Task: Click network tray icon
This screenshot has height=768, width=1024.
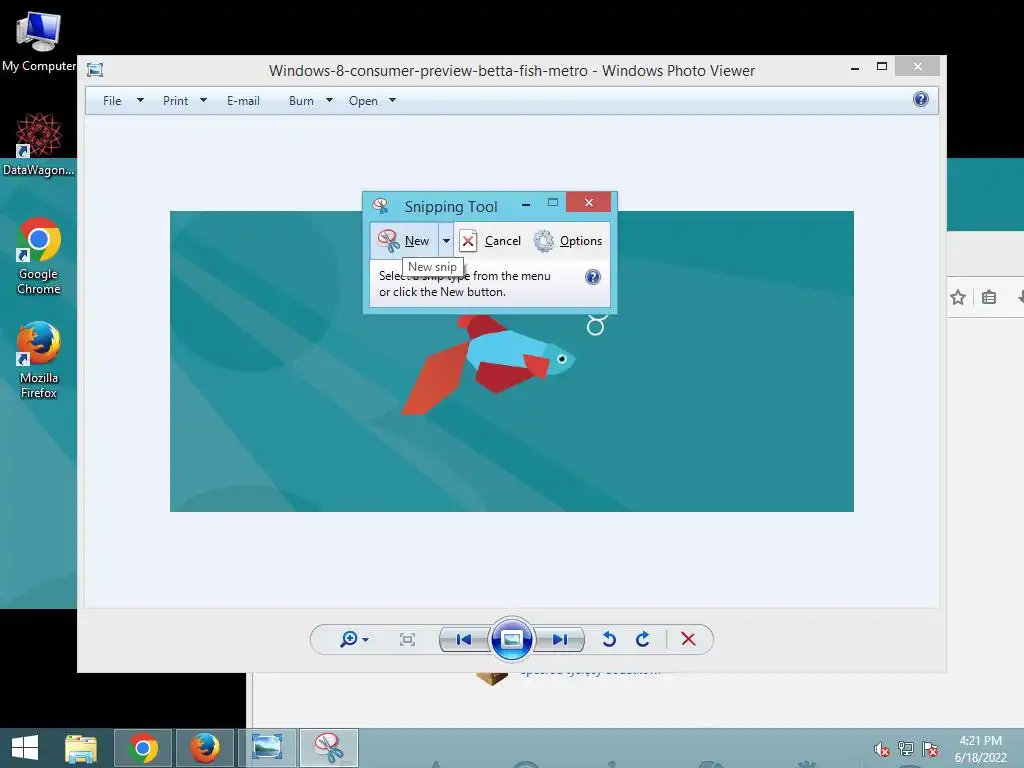Action: tap(906, 749)
